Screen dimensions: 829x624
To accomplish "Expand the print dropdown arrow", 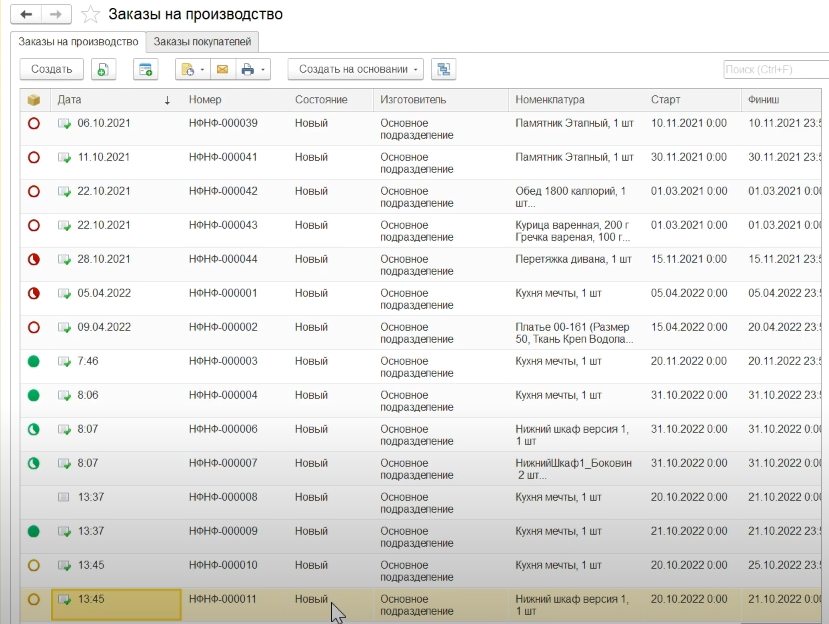I will click(263, 69).
